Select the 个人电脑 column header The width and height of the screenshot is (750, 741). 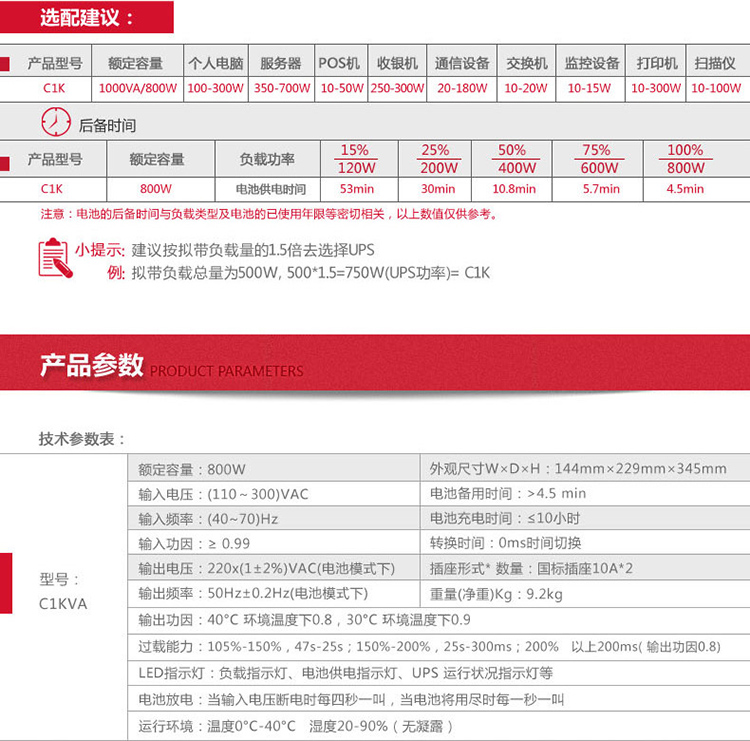[x=216, y=63]
